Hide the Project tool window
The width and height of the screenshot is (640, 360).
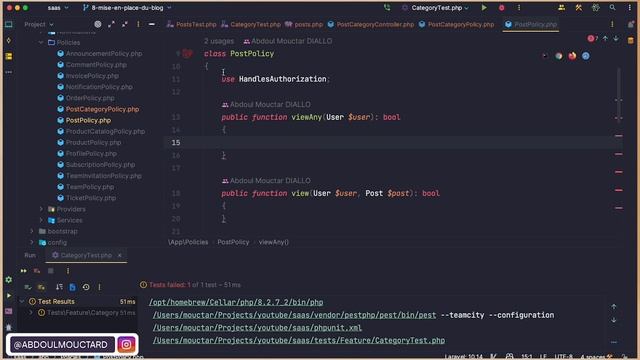[151, 24]
